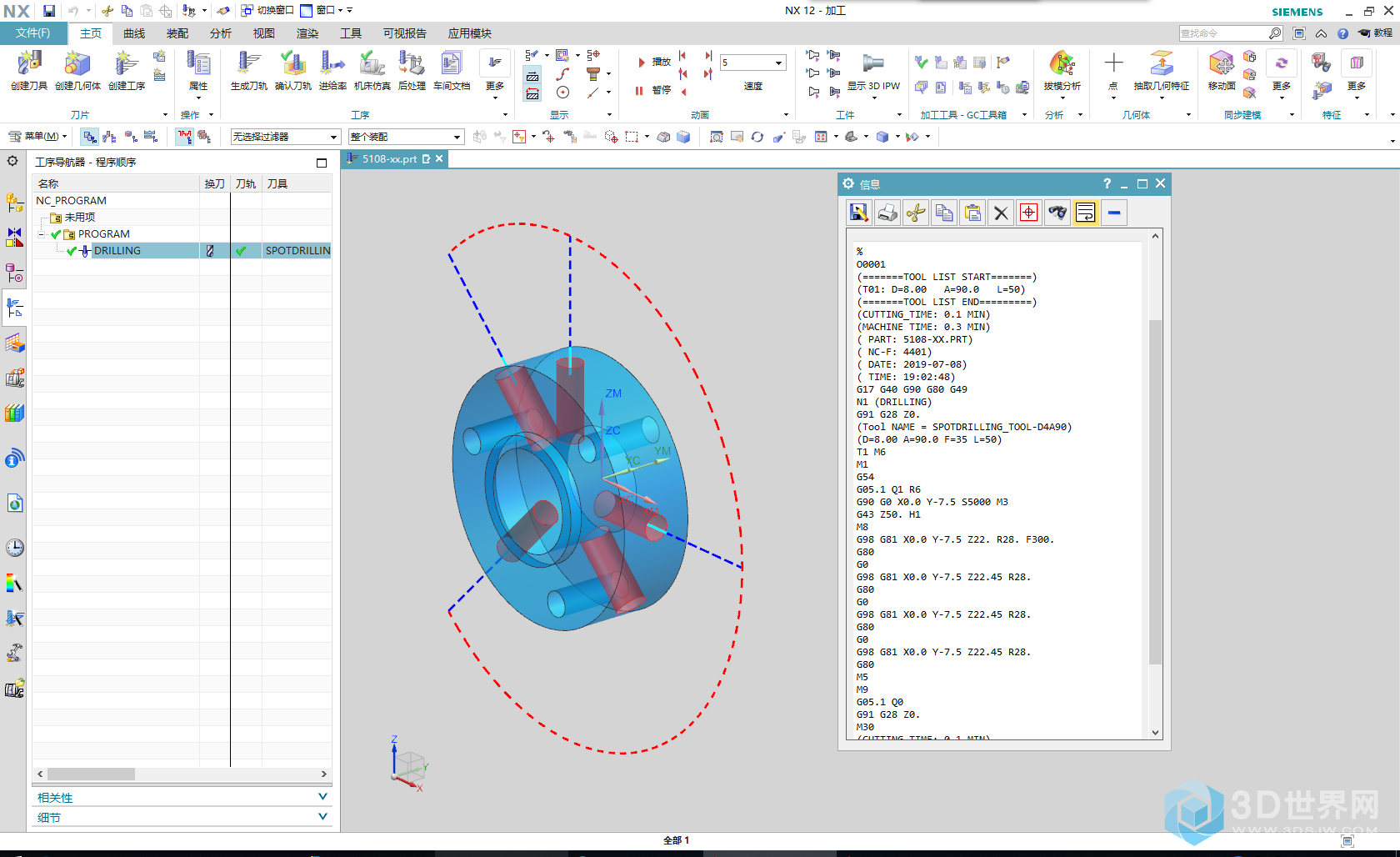
Task: Open the history clock icon in sidebar
Action: (x=15, y=548)
